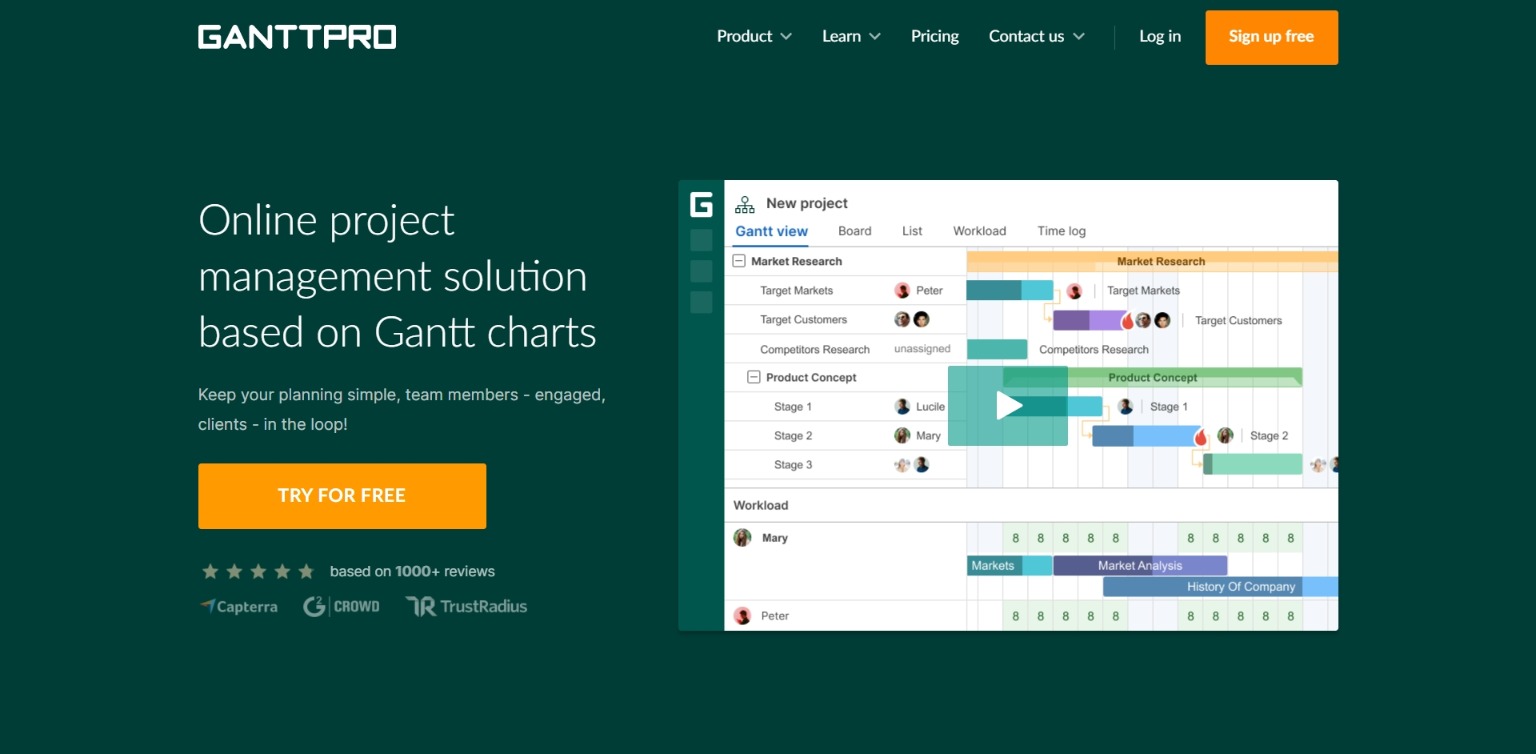Open the Pricing page
1536x754 pixels.
click(934, 36)
